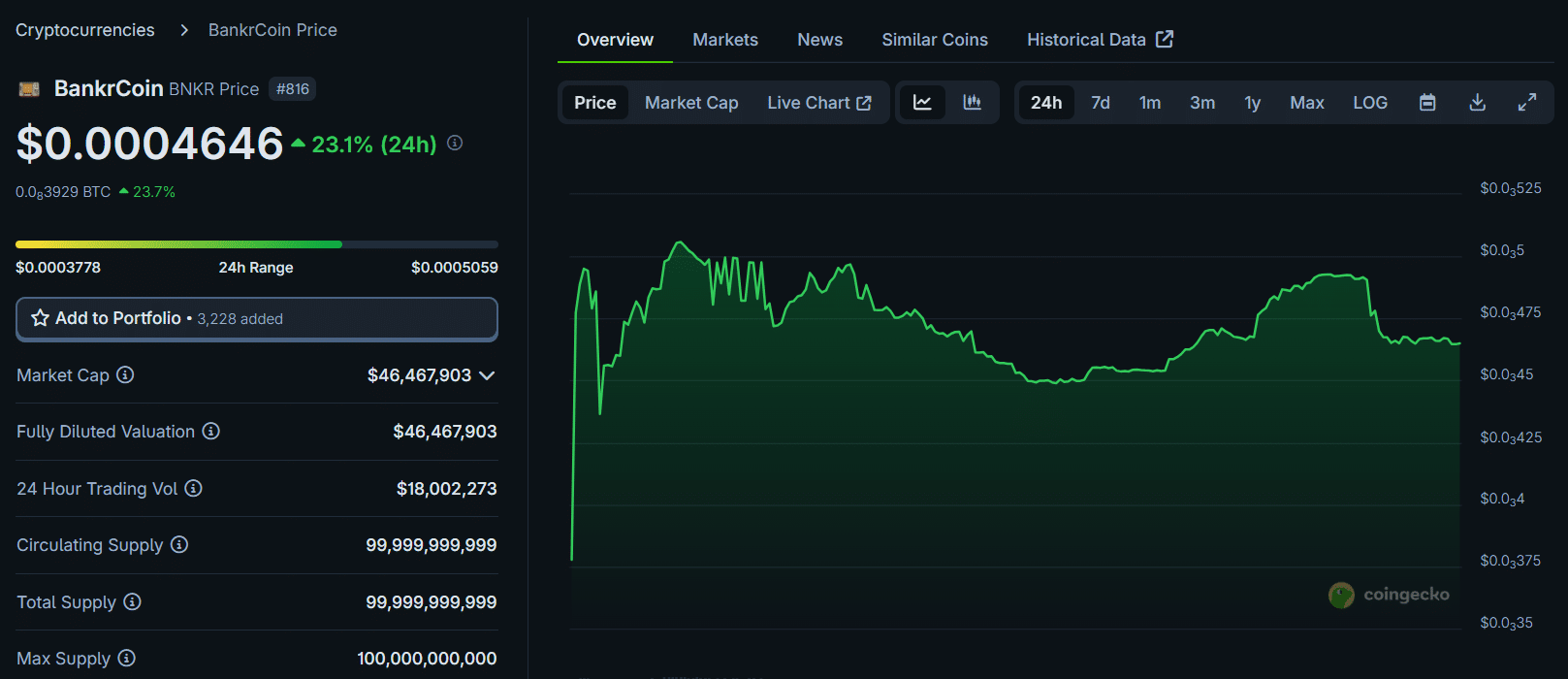Click the $0.0003778 range low value
The image size is (1568, 679).
pos(58,268)
